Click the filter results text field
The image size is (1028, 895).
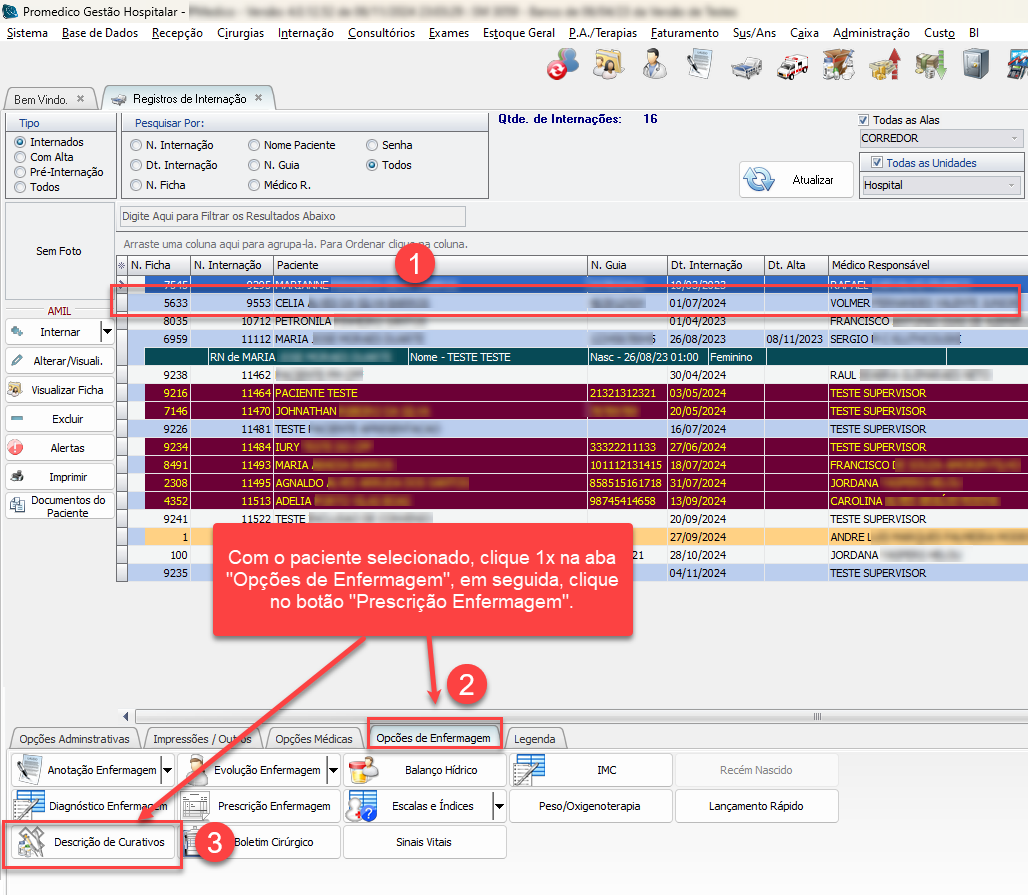click(292, 216)
